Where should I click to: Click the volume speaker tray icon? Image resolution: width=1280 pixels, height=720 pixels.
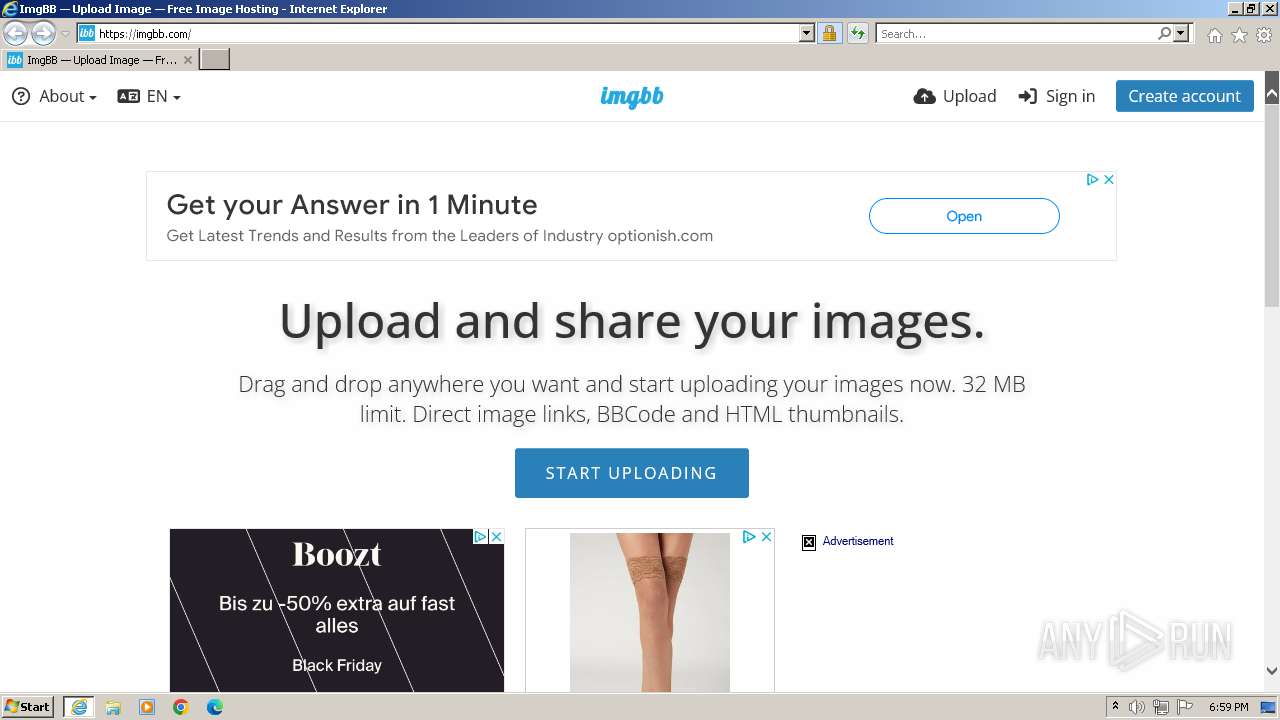coord(1137,707)
